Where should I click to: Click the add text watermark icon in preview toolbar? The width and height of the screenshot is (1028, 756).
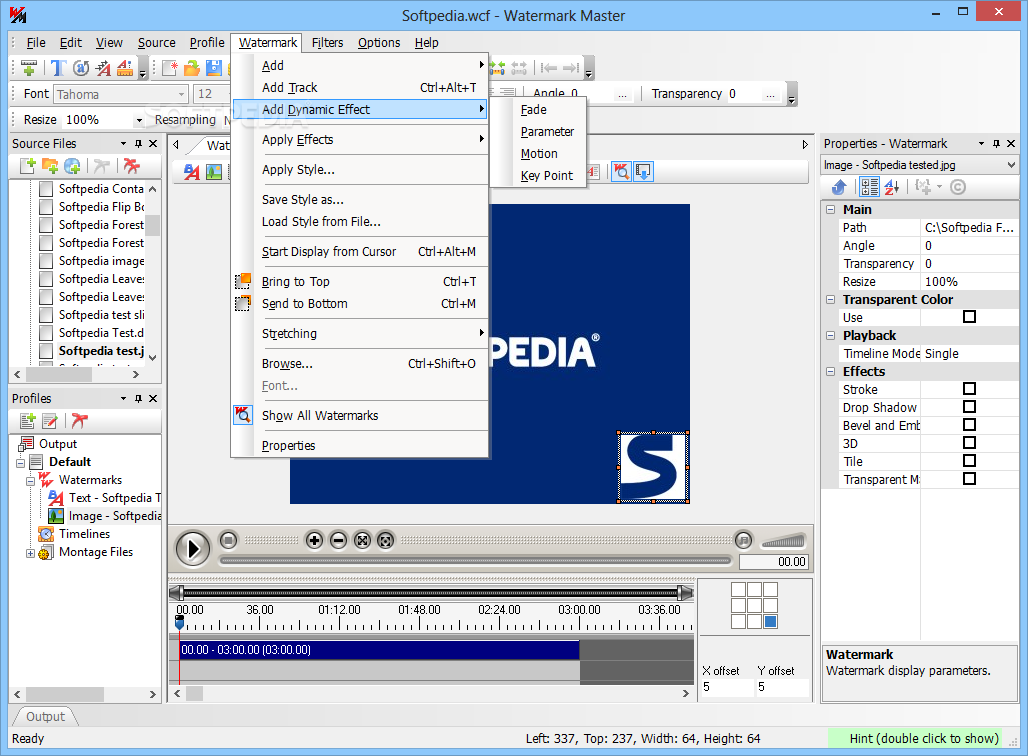(191, 172)
